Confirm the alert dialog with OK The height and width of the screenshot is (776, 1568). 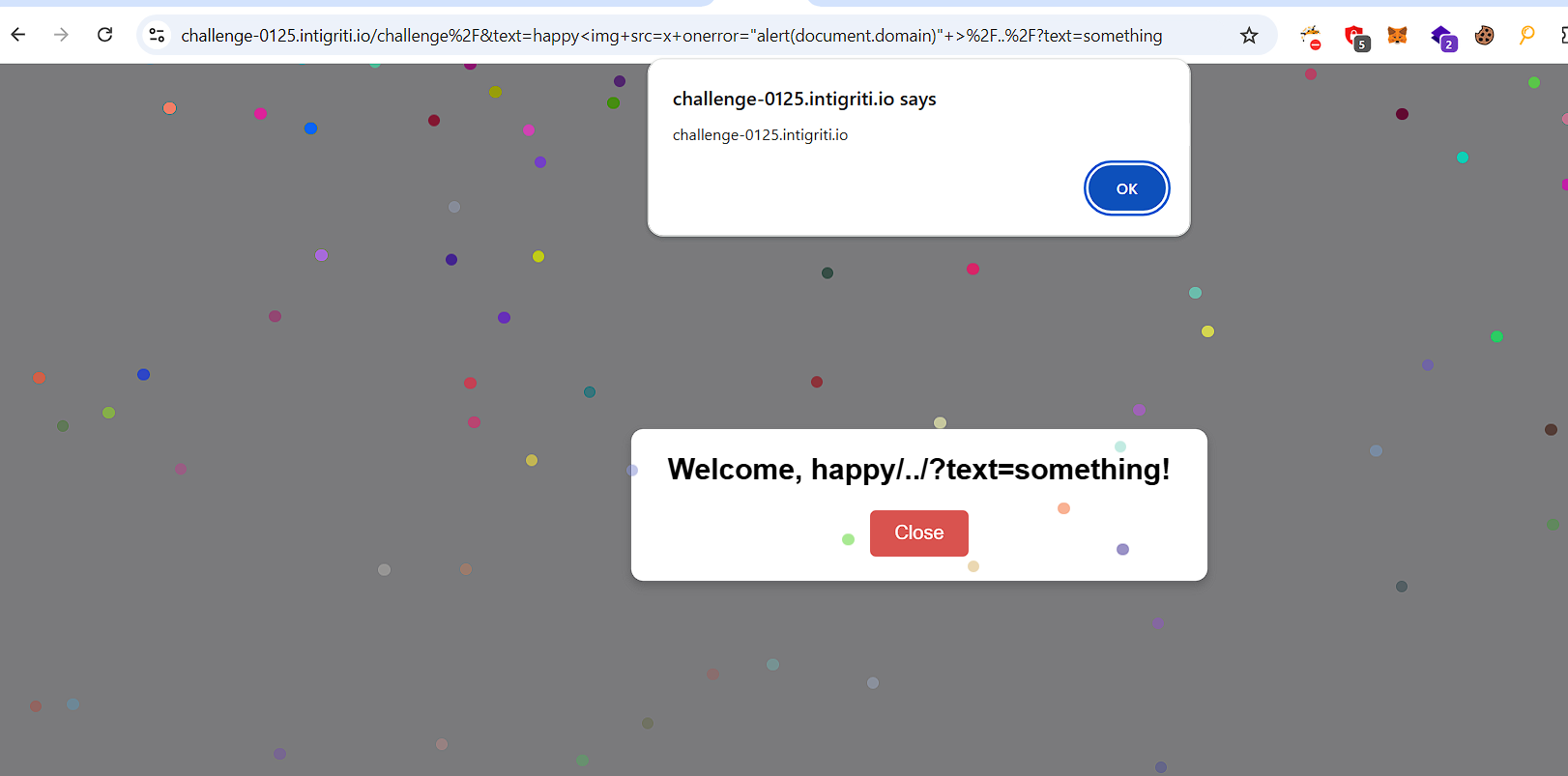[1127, 188]
